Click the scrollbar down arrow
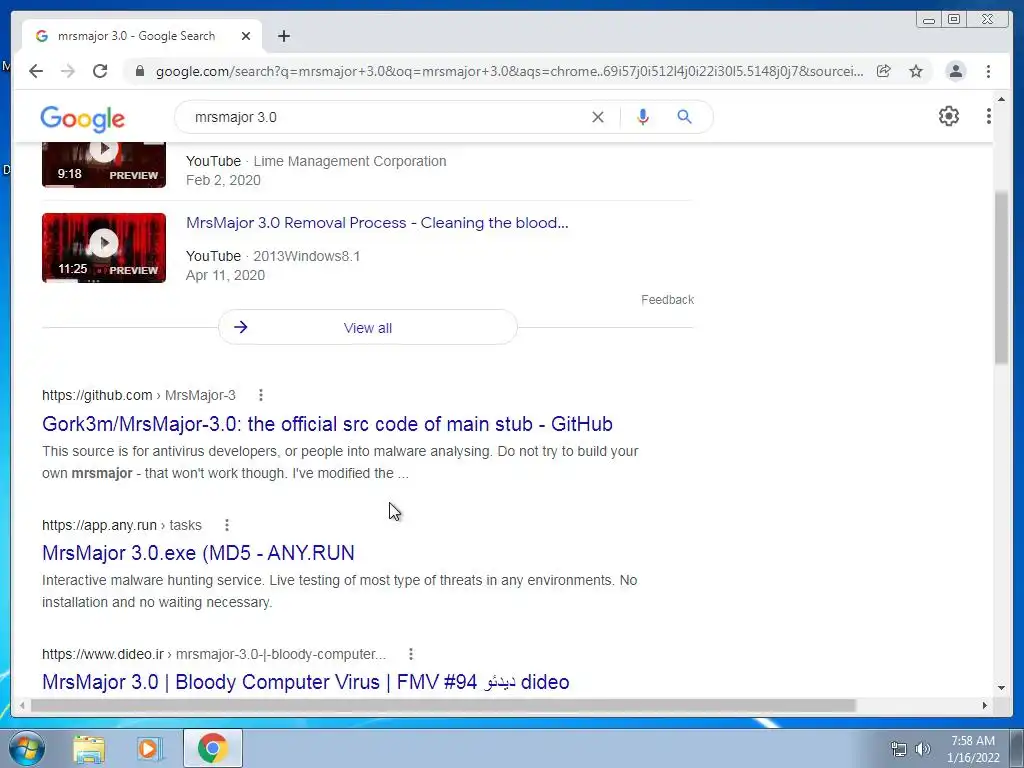This screenshot has height=768, width=1024. pyautogui.click(x=1001, y=687)
